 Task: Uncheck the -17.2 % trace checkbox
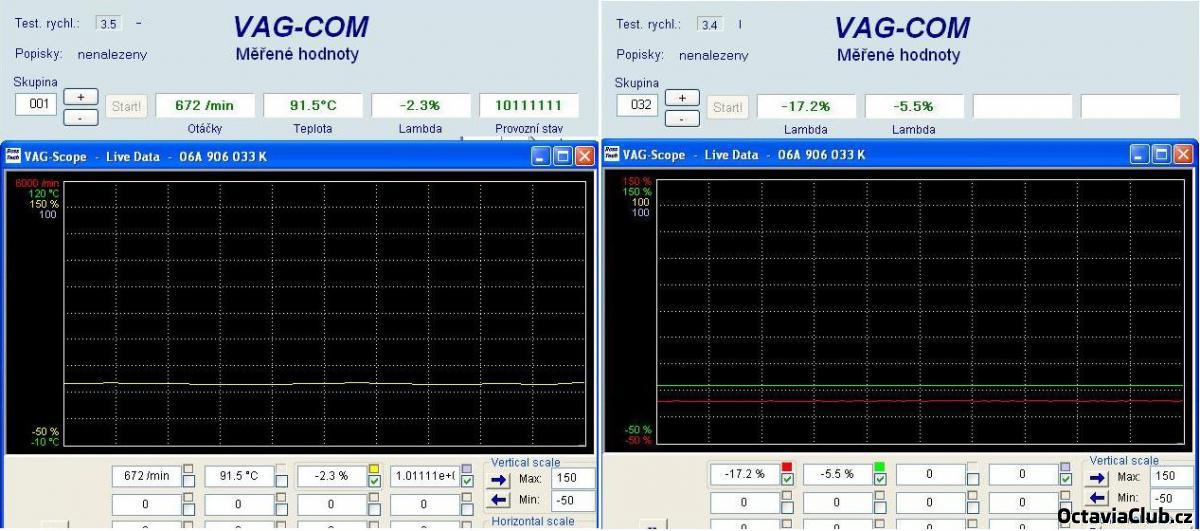[787, 480]
